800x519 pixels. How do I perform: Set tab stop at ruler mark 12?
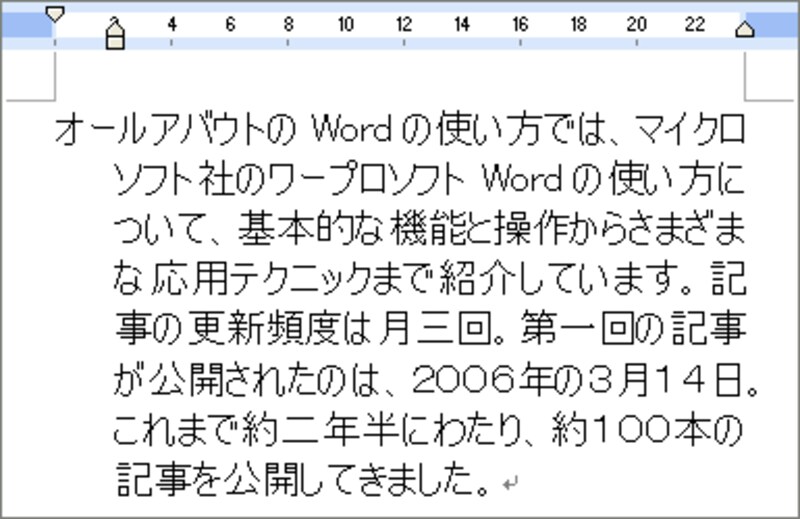point(404,24)
